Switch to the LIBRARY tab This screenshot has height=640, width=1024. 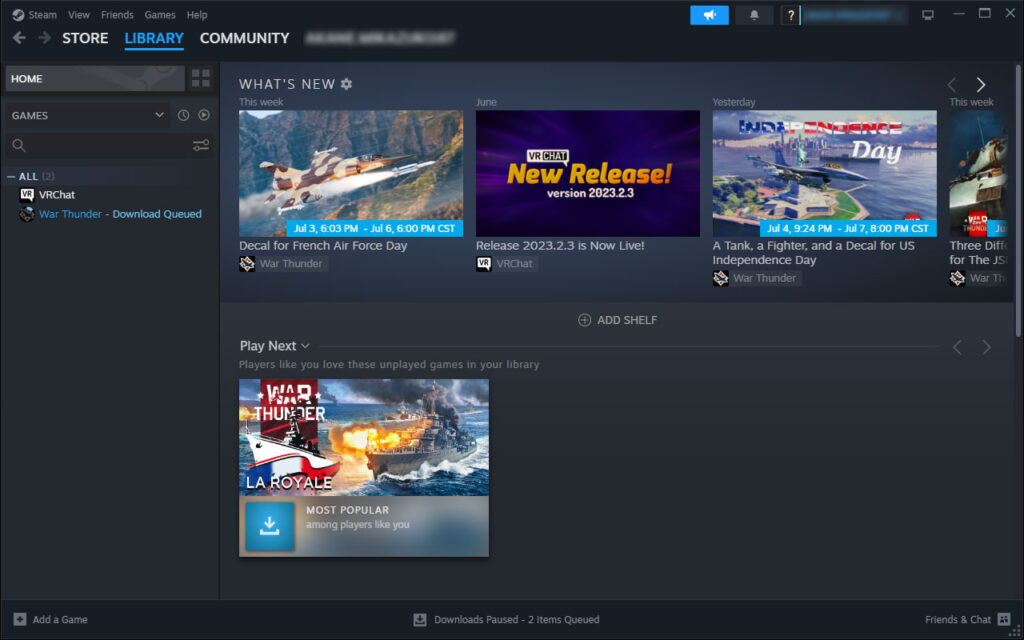tap(154, 38)
